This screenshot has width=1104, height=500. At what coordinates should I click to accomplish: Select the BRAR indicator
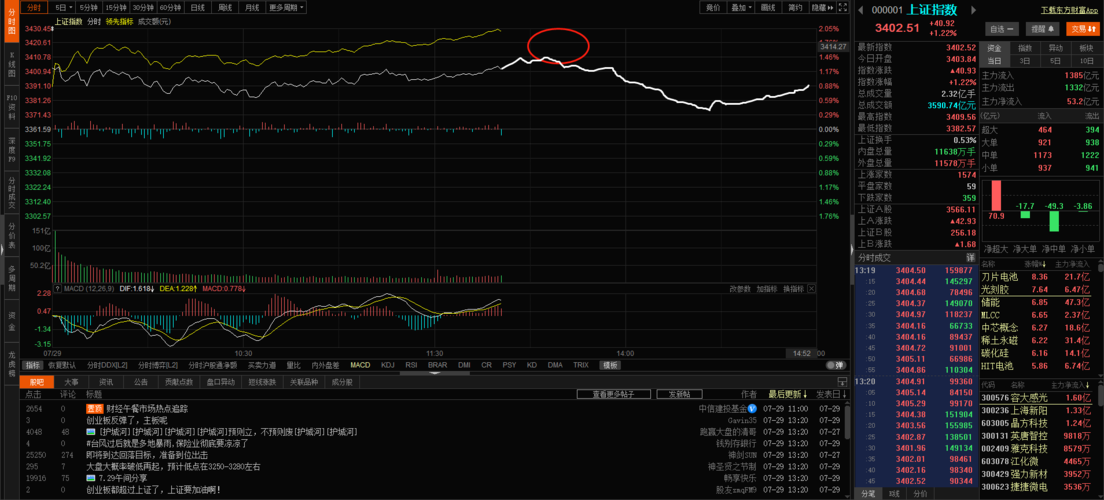tap(437, 365)
